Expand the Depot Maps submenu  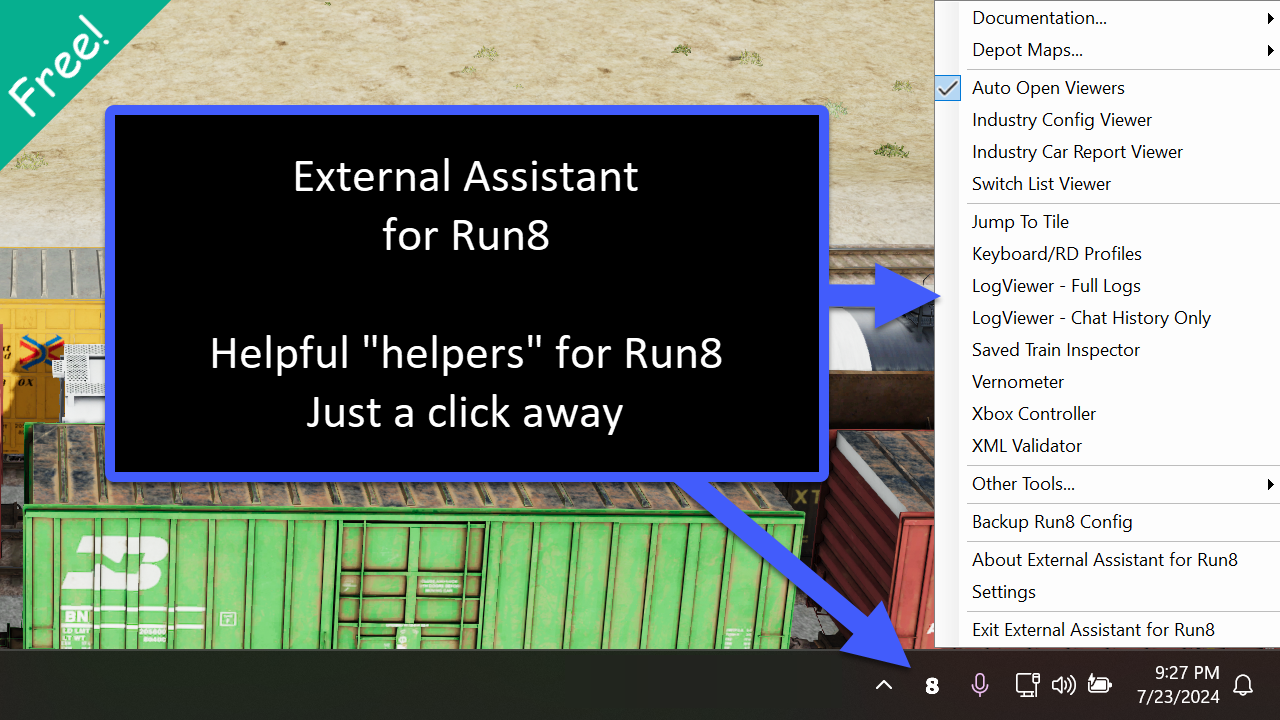click(1027, 50)
